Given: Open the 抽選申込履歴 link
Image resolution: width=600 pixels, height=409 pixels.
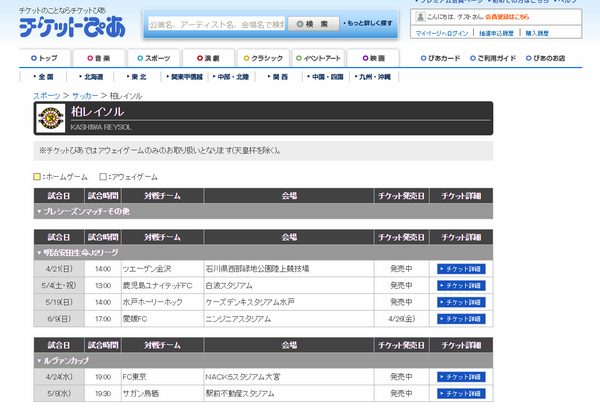Looking at the screenshot, I should click(x=496, y=33).
